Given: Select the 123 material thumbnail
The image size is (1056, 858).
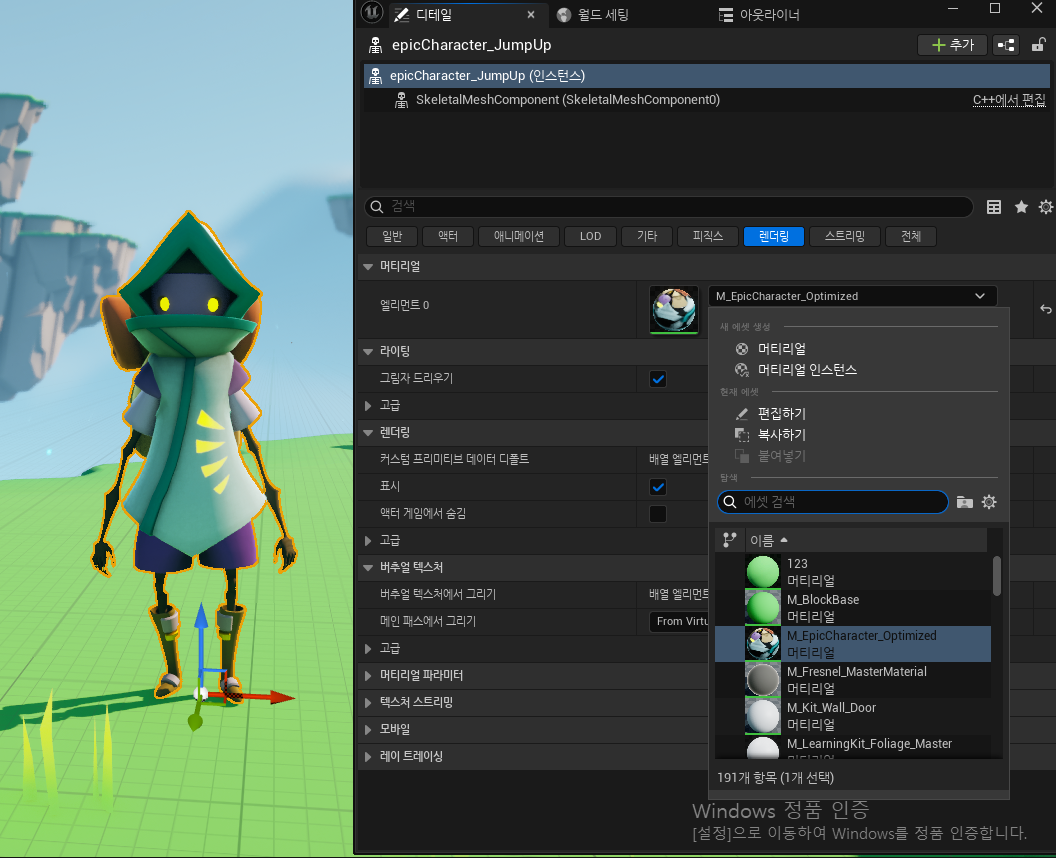Looking at the screenshot, I should (762, 572).
